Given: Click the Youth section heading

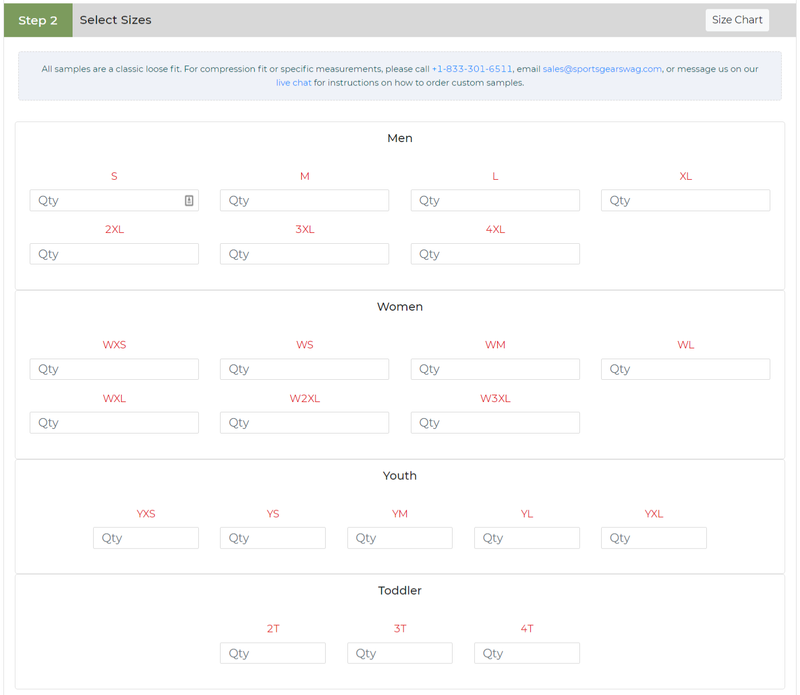Looking at the screenshot, I should (400, 476).
